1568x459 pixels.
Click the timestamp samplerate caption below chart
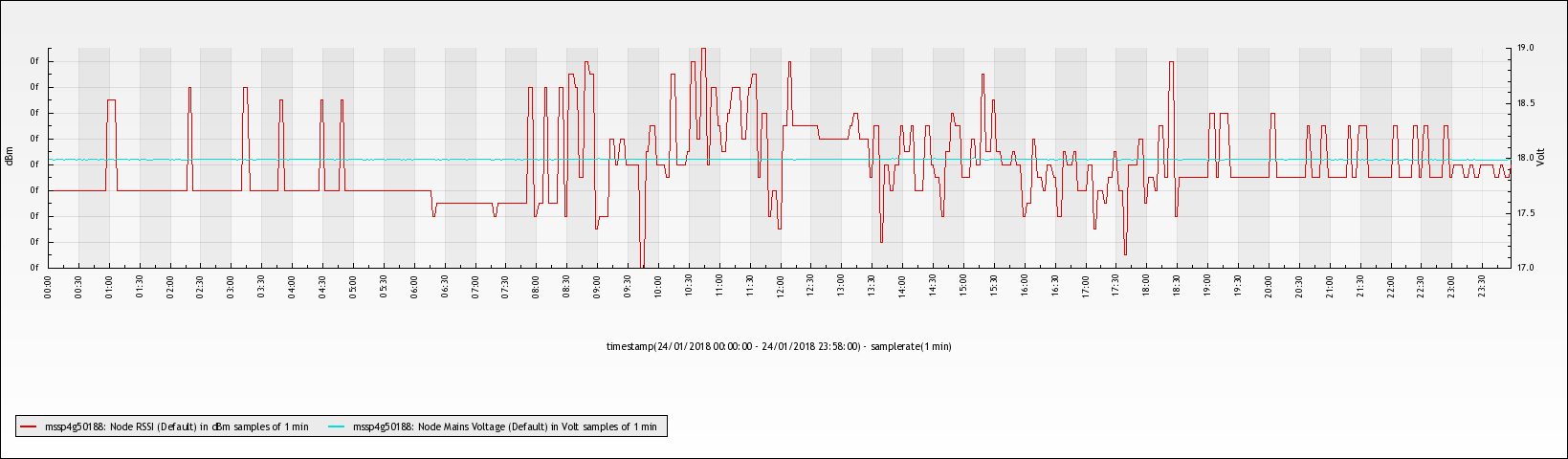click(779, 346)
